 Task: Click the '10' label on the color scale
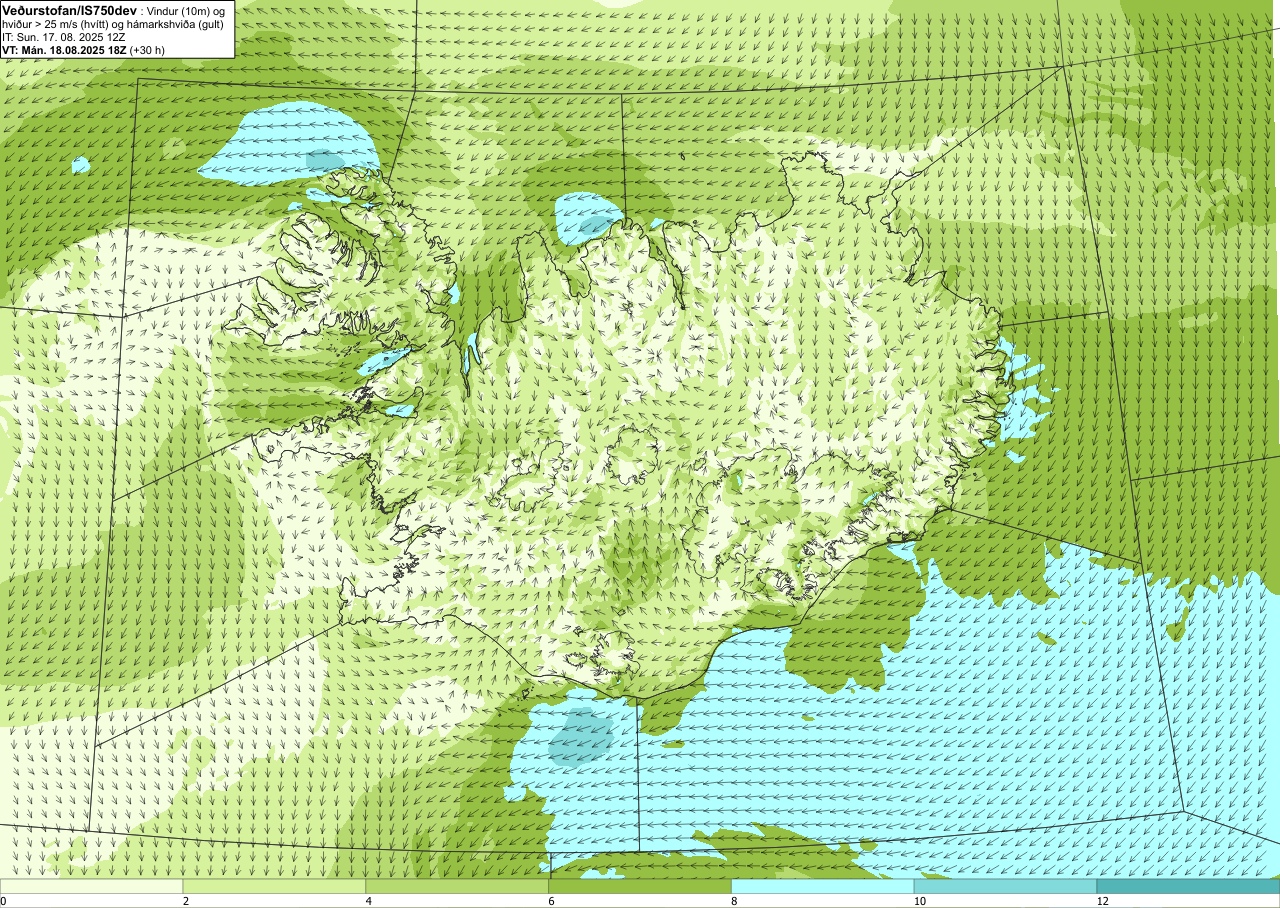(x=919, y=901)
